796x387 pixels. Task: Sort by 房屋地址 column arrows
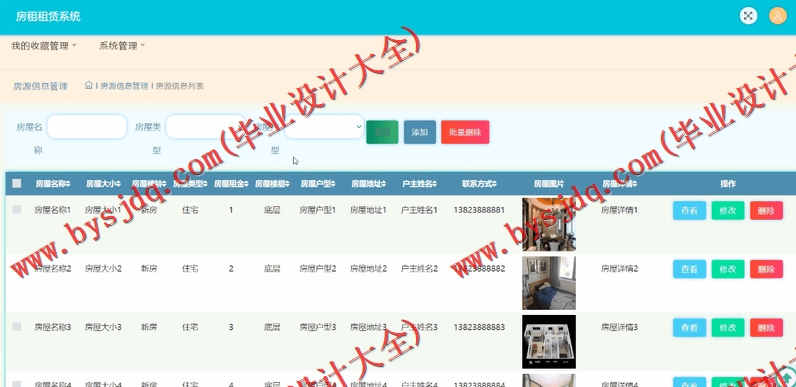[384, 184]
